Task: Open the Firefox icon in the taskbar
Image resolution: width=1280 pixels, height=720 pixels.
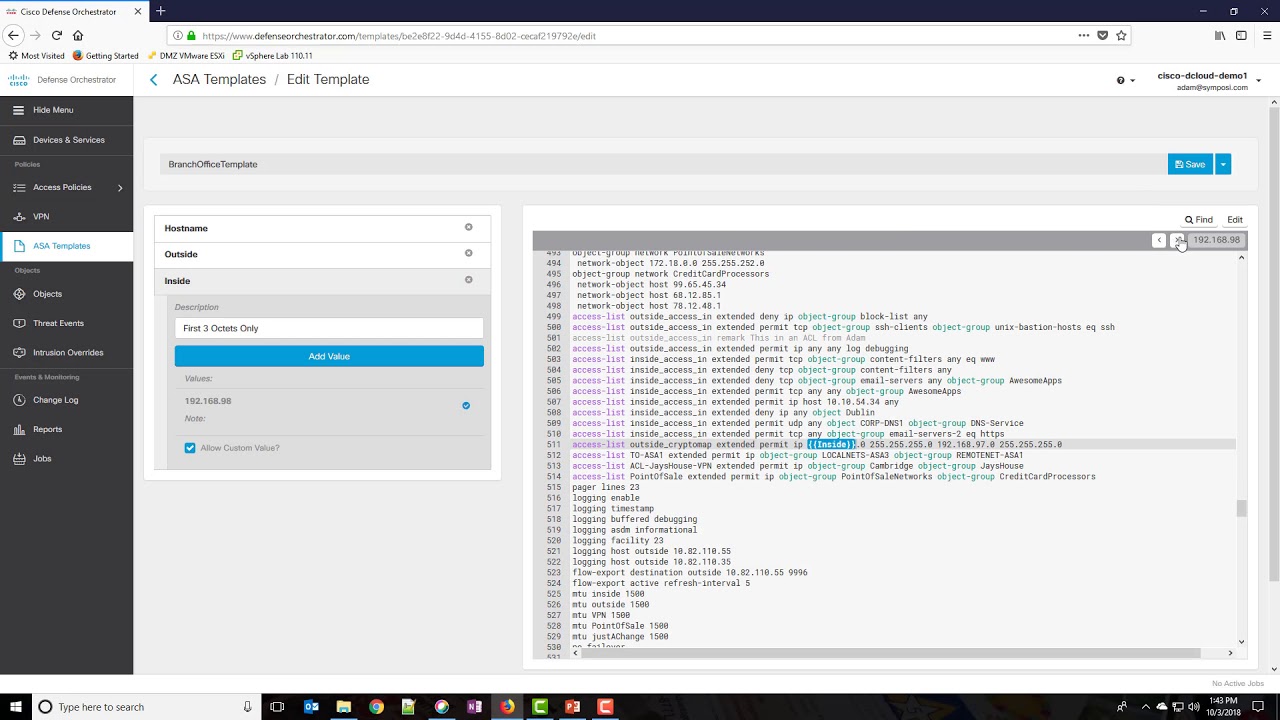Action: 507,707
